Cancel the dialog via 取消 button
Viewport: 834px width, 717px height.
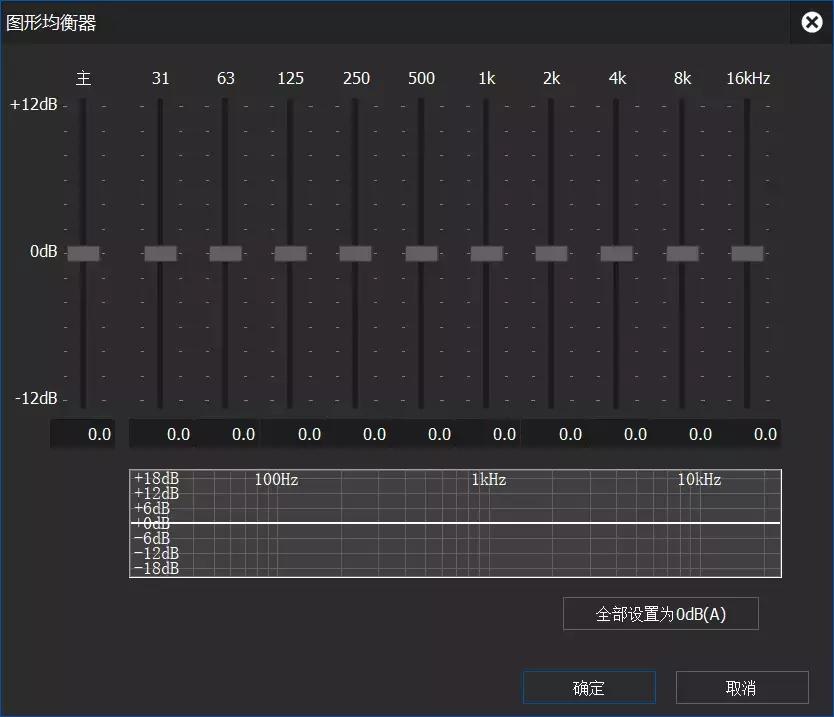coord(743,687)
